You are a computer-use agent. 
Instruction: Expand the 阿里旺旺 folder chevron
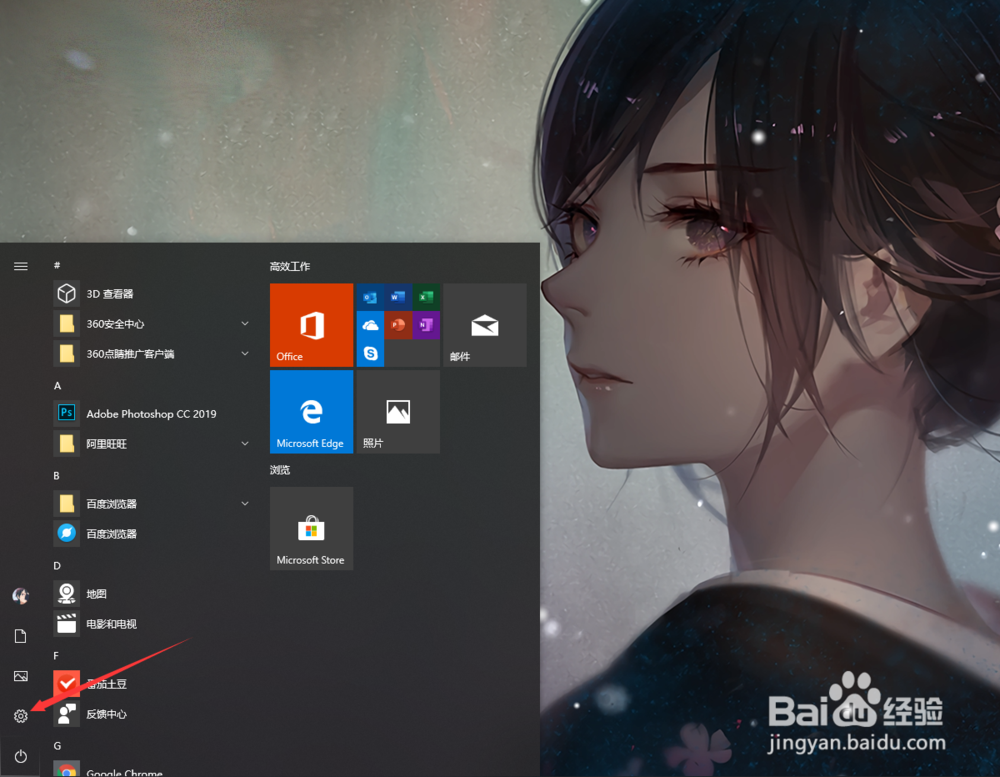[245, 443]
